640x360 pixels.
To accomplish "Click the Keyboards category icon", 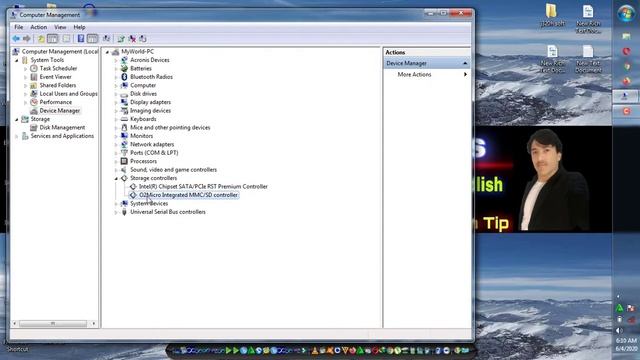I will [124, 119].
